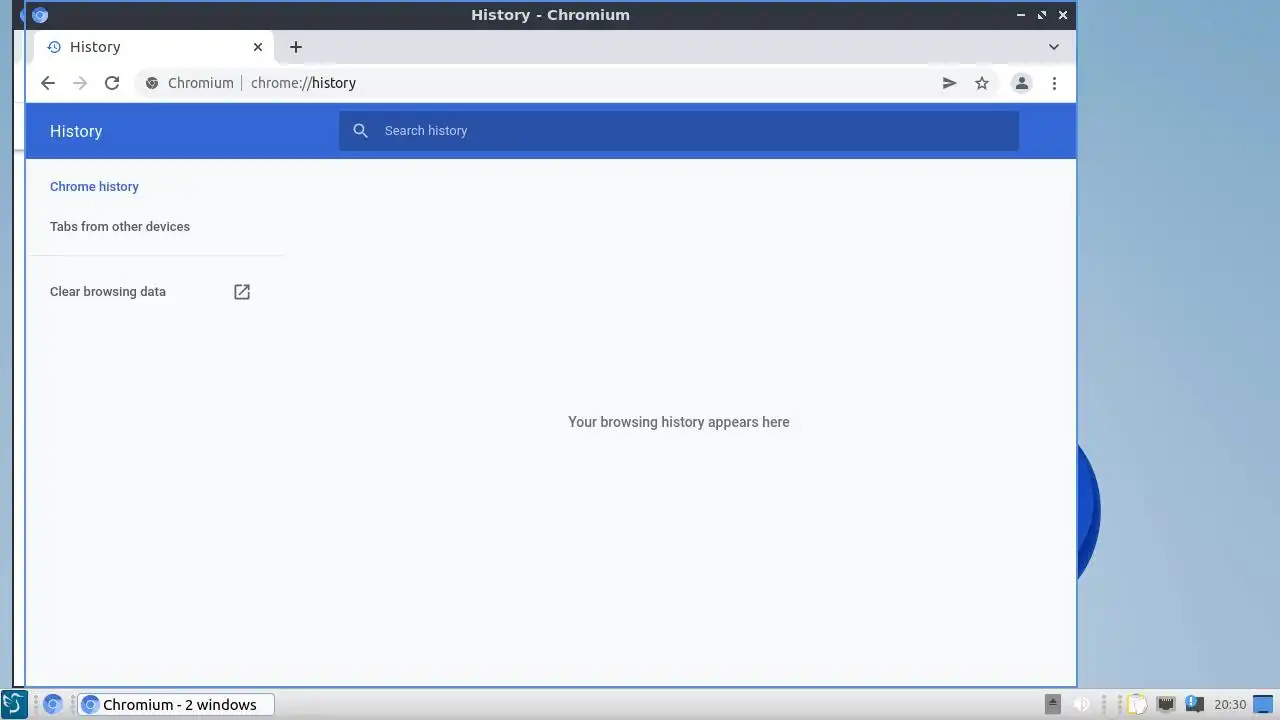Screen dimensions: 1280x720
Task: Click 'Your browsing history appears here' message
Action: 679,422
